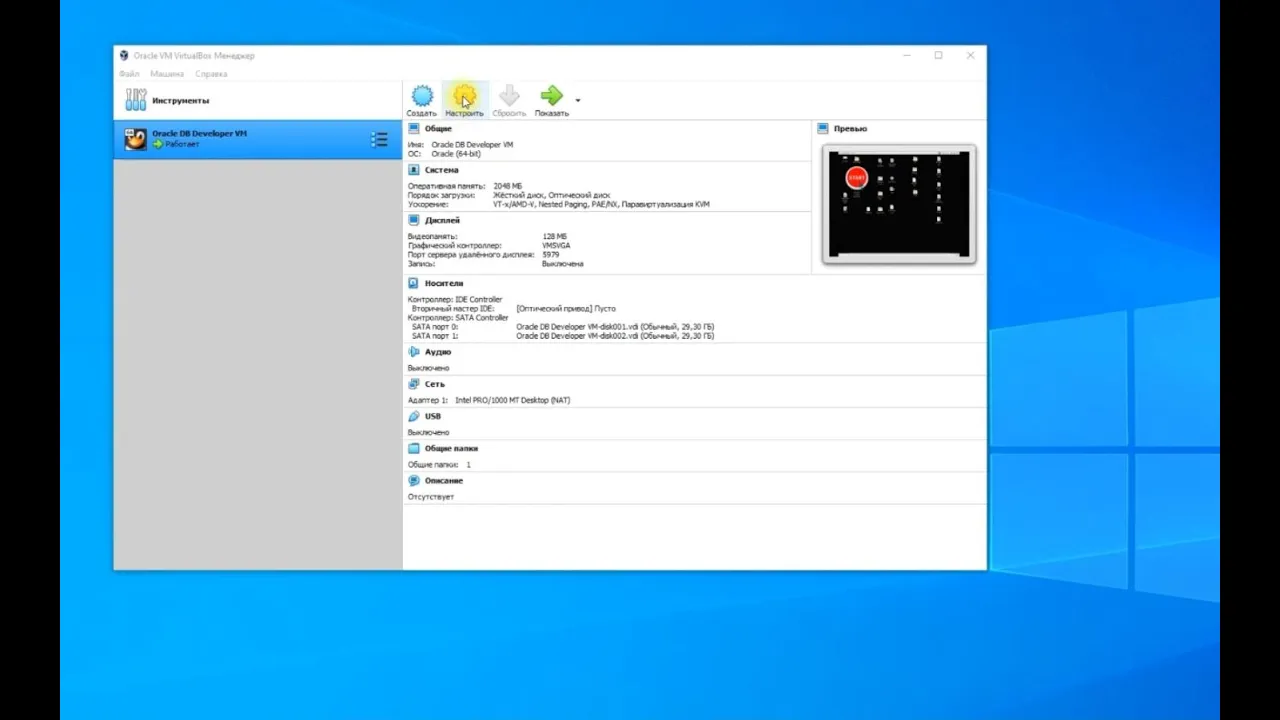Click the Аудио speaker section icon
This screenshot has width=1280, height=720.
(414, 352)
